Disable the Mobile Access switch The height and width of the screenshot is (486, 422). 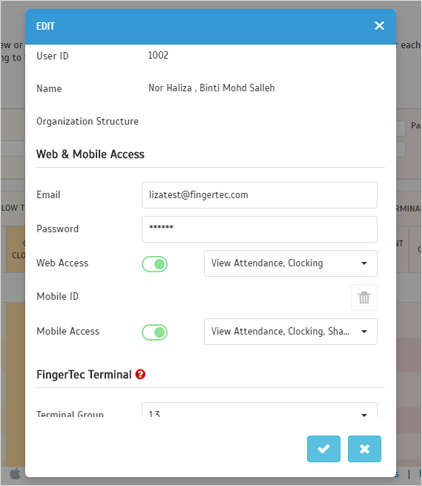(x=155, y=332)
